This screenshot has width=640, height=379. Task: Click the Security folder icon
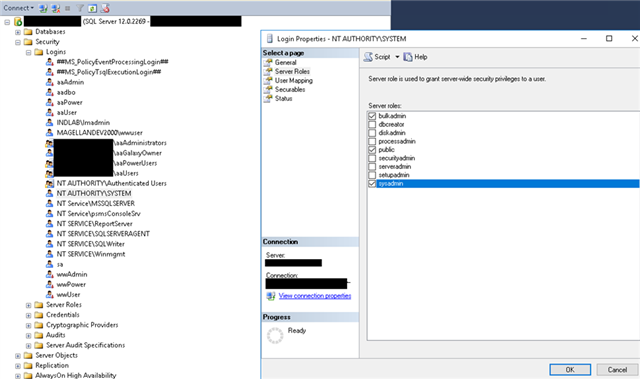(x=28, y=42)
